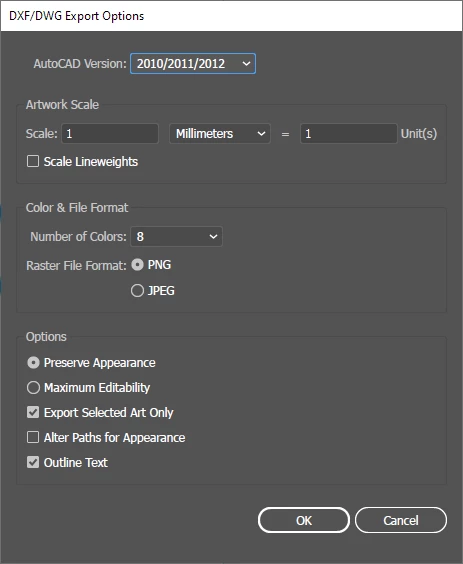Image resolution: width=463 pixels, height=564 pixels.
Task: Click the AutoCAD Version label
Action: (80, 64)
